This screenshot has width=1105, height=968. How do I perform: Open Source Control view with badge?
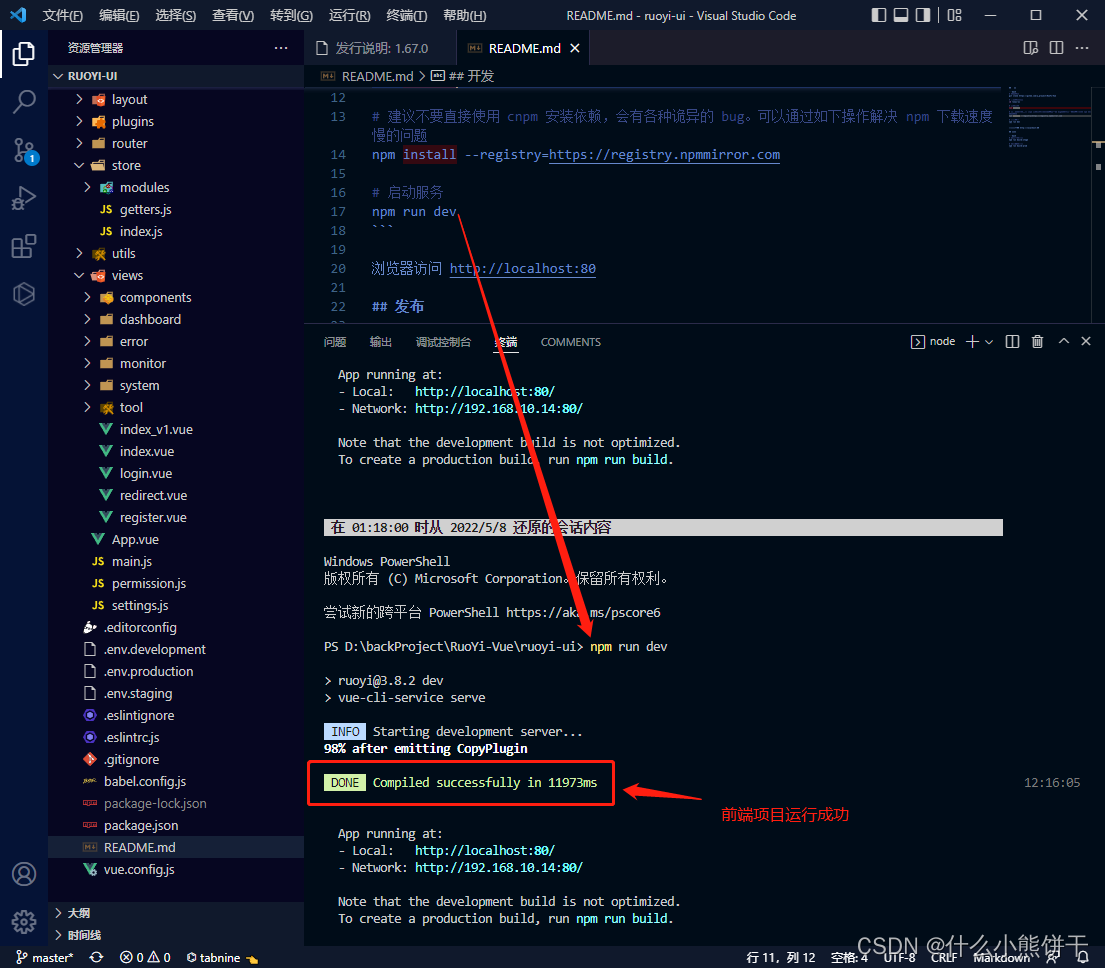[23, 150]
